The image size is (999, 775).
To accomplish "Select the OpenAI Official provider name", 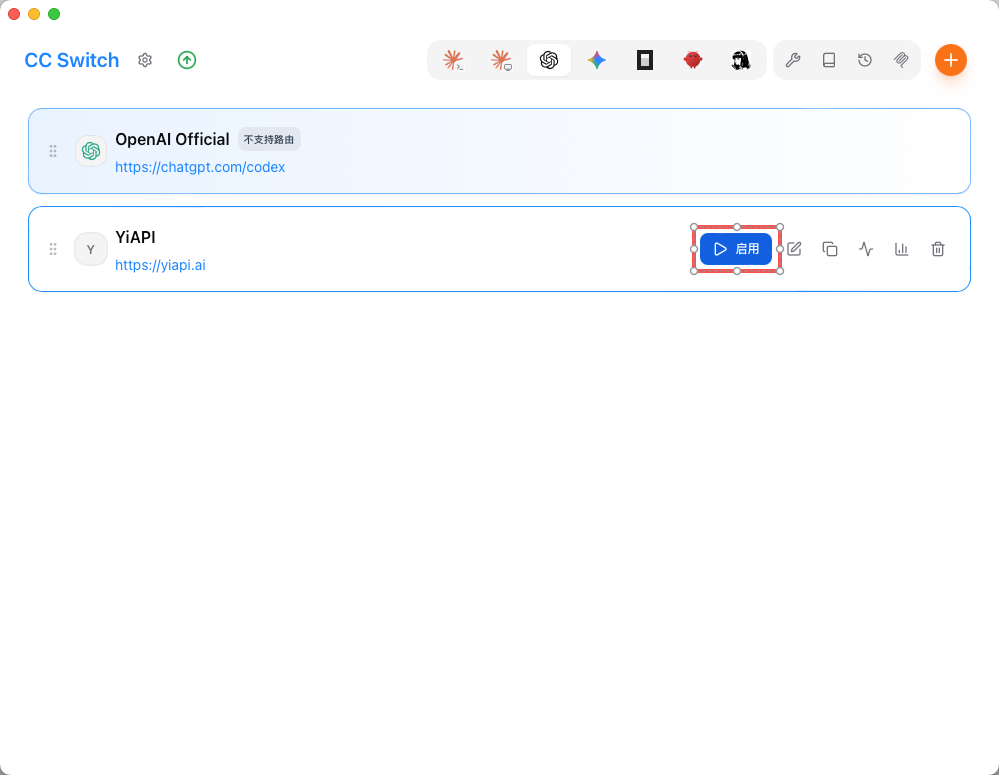I will click(x=172, y=140).
